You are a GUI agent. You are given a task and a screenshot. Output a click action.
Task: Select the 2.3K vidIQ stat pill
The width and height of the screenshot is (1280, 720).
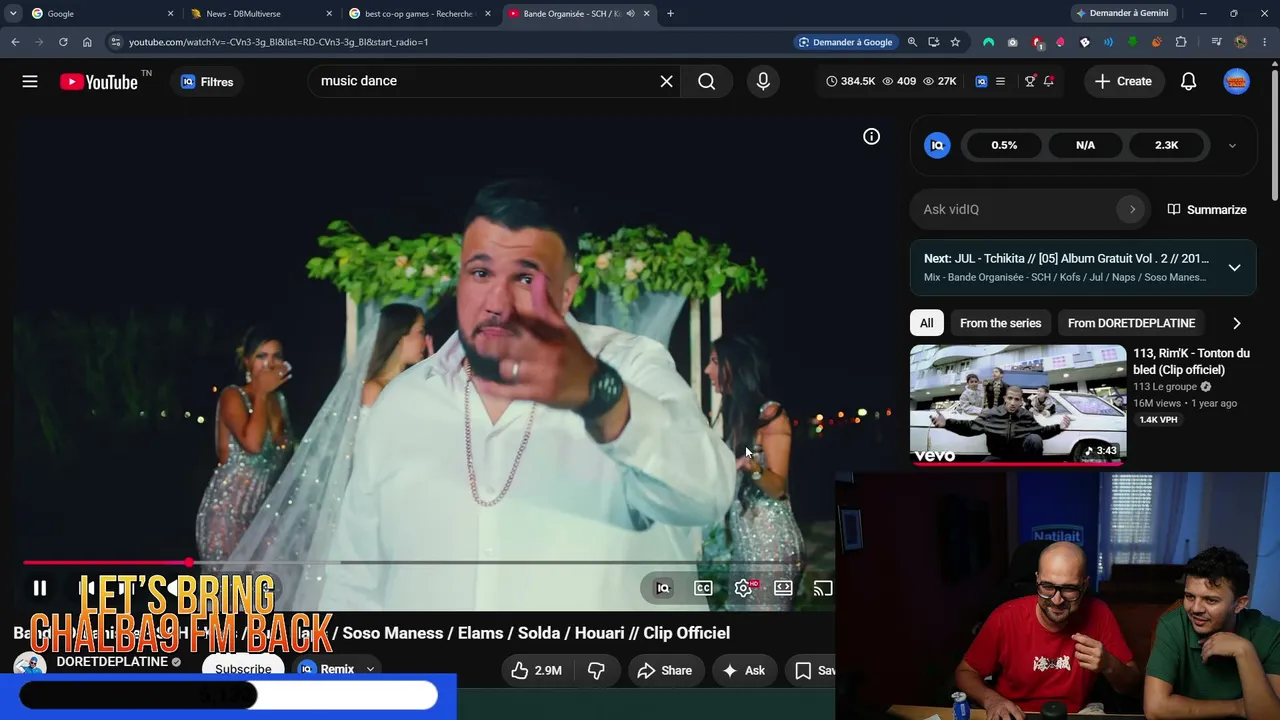[1167, 146]
